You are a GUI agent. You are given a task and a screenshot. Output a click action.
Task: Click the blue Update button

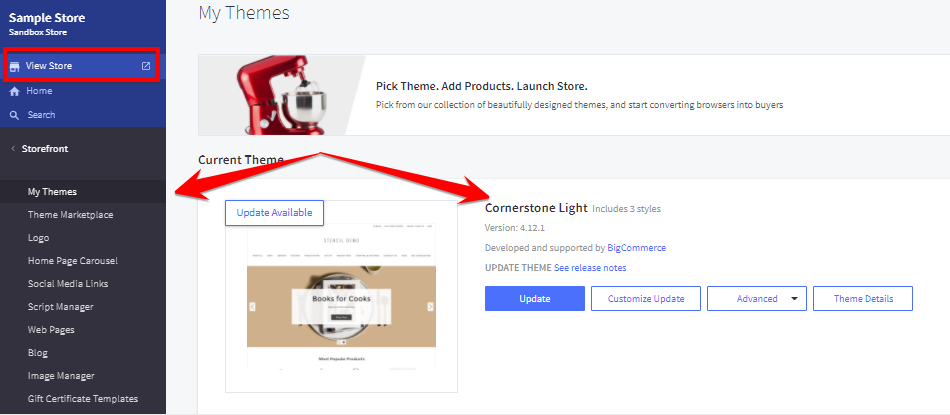coord(534,299)
